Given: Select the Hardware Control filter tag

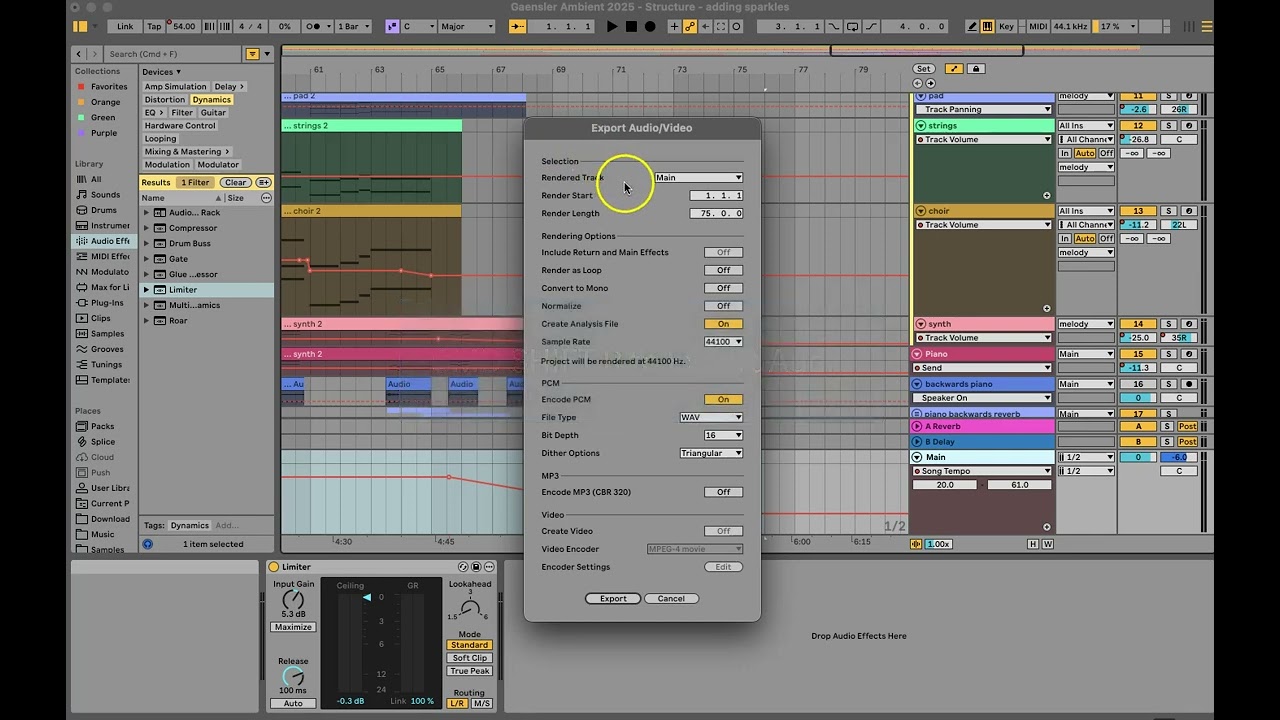Looking at the screenshot, I should (x=180, y=126).
